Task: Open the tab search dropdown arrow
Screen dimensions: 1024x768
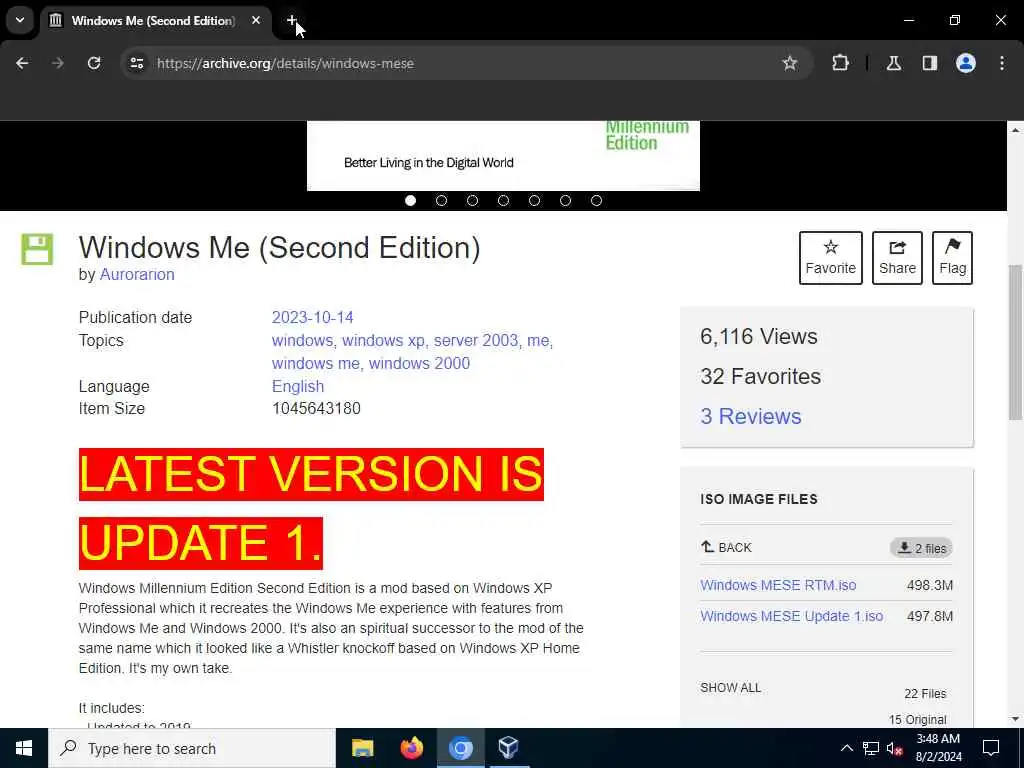Action: tap(20, 20)
